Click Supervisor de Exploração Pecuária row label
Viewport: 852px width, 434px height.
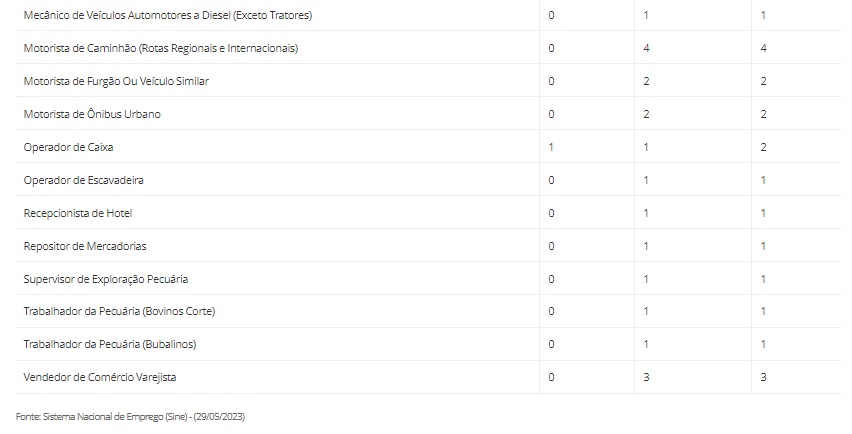(x=106, y=279)
